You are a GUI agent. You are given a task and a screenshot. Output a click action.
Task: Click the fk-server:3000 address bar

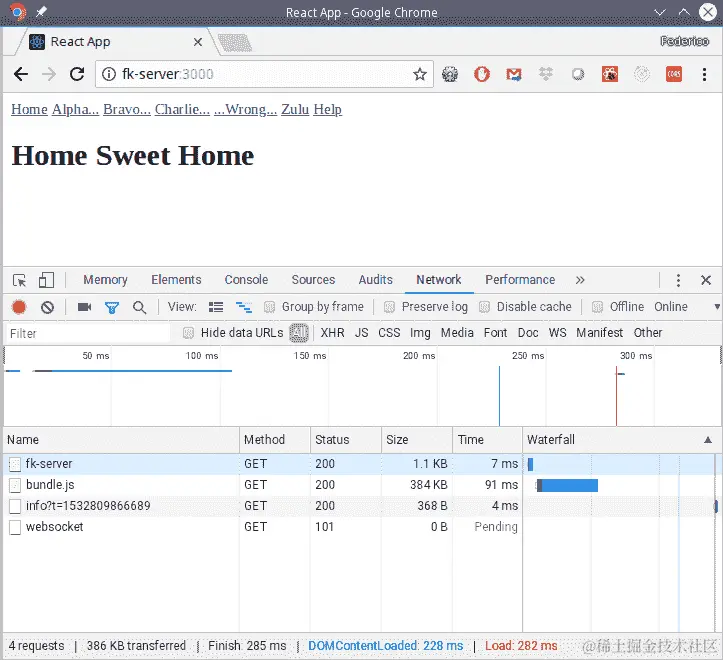point(264,74)
